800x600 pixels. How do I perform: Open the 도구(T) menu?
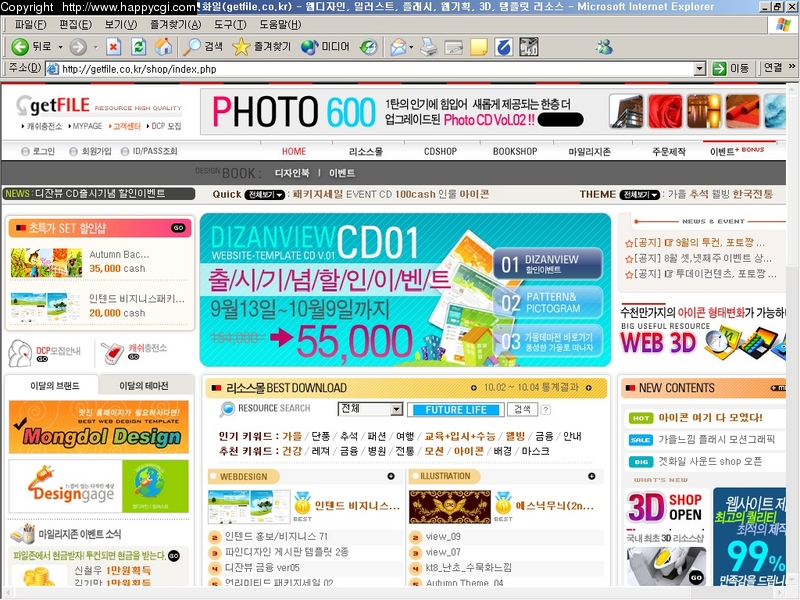(230, 24)
